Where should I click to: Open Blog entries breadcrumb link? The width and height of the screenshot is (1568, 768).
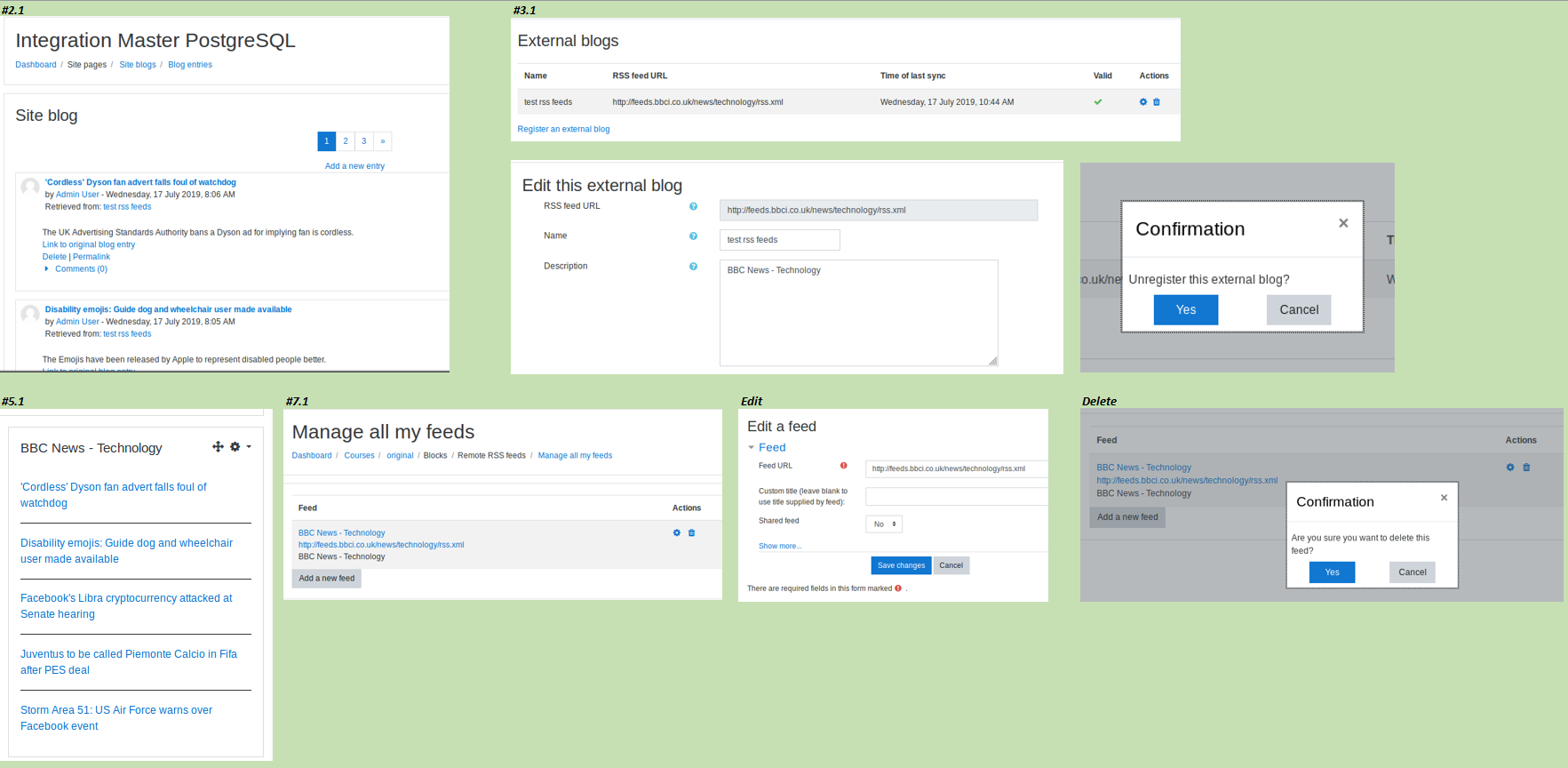tap(190, 65)
